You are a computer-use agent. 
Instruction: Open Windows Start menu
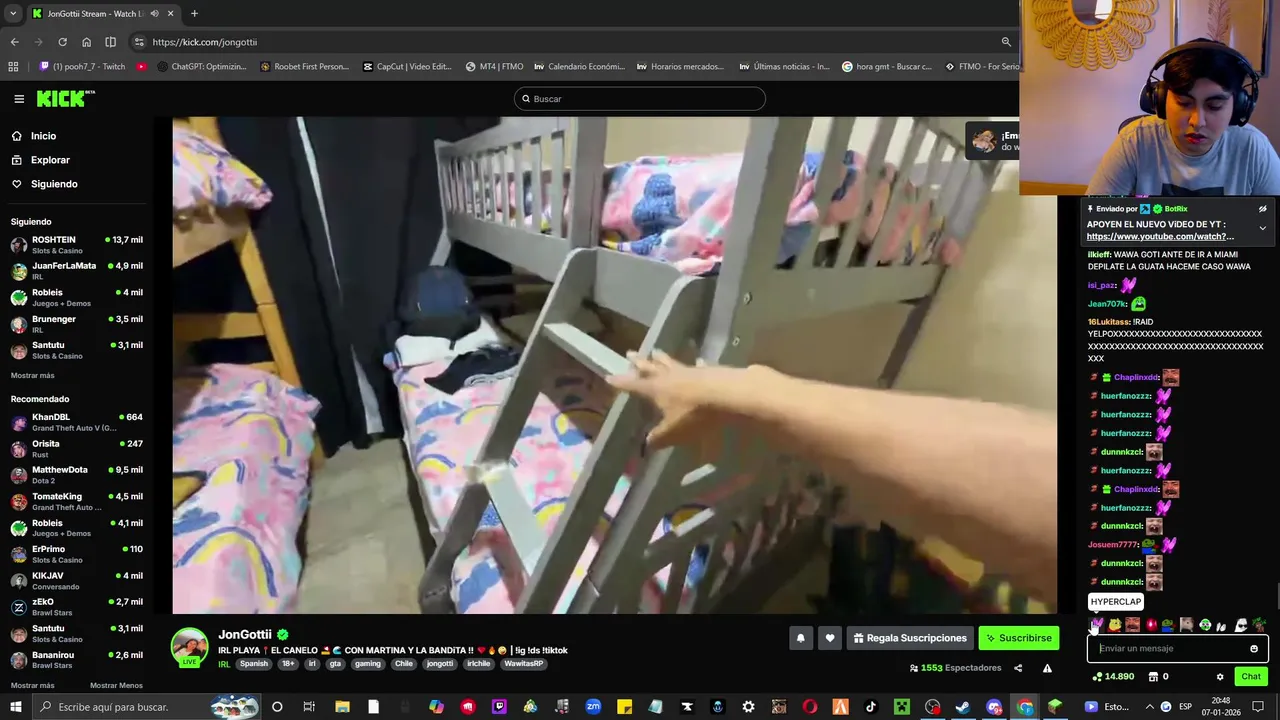[15, 707]
